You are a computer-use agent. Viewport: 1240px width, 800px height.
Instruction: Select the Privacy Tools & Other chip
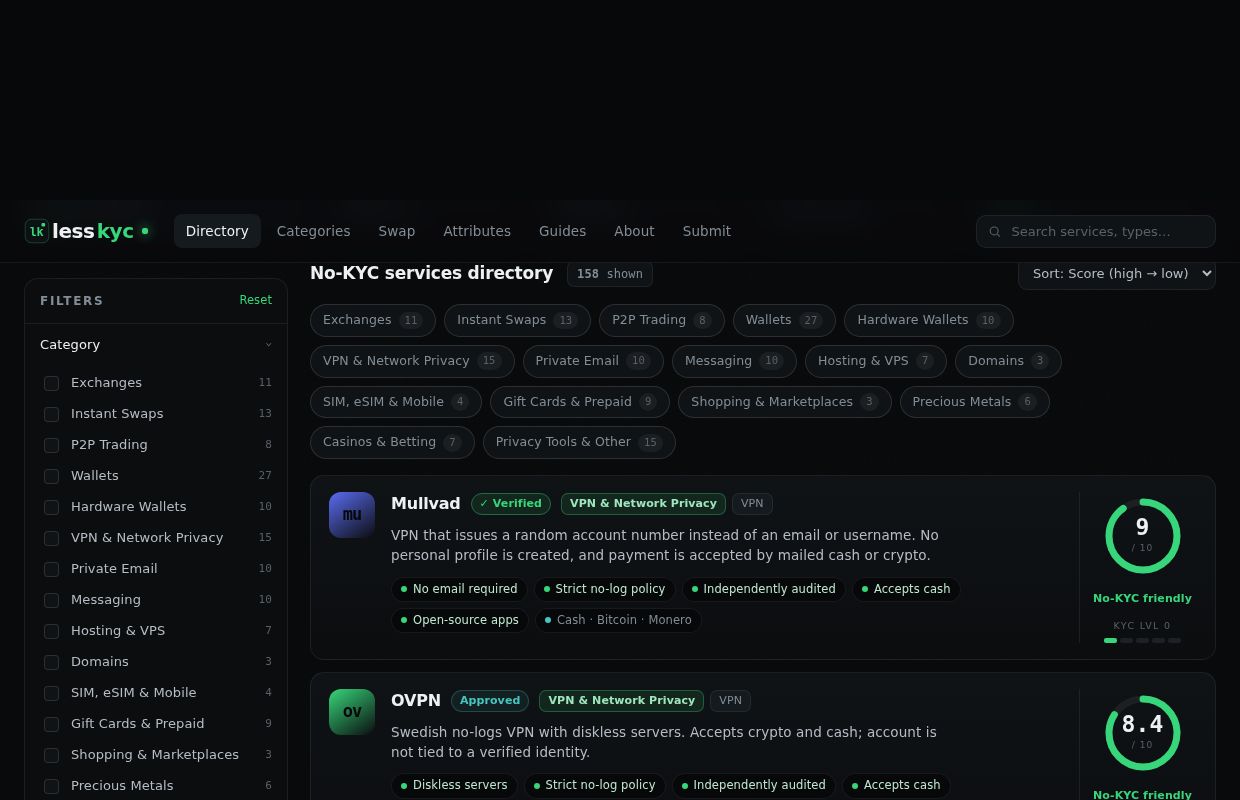point(579,442)
